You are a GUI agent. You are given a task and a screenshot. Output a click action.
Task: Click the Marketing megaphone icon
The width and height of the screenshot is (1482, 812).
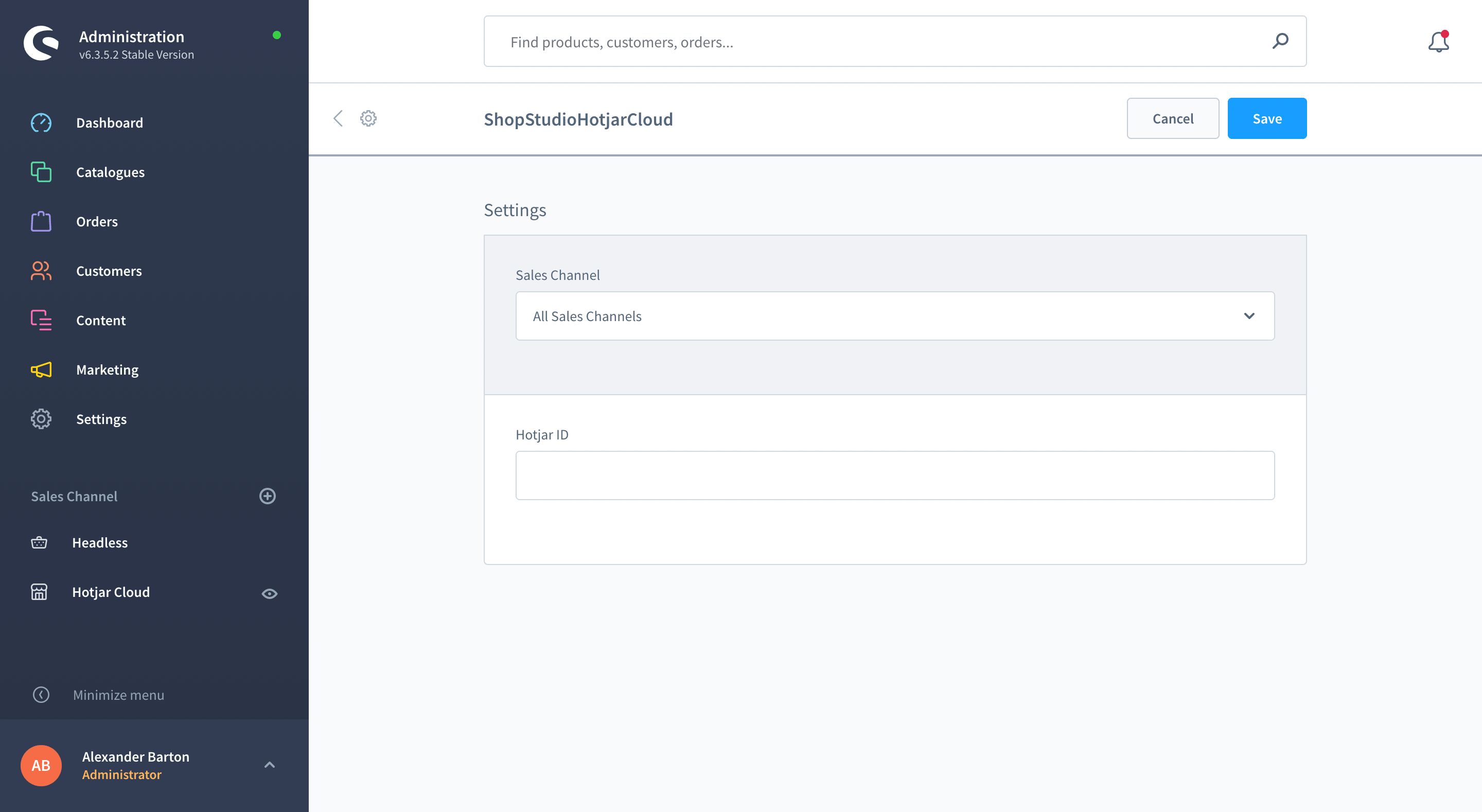click(41, 370)
